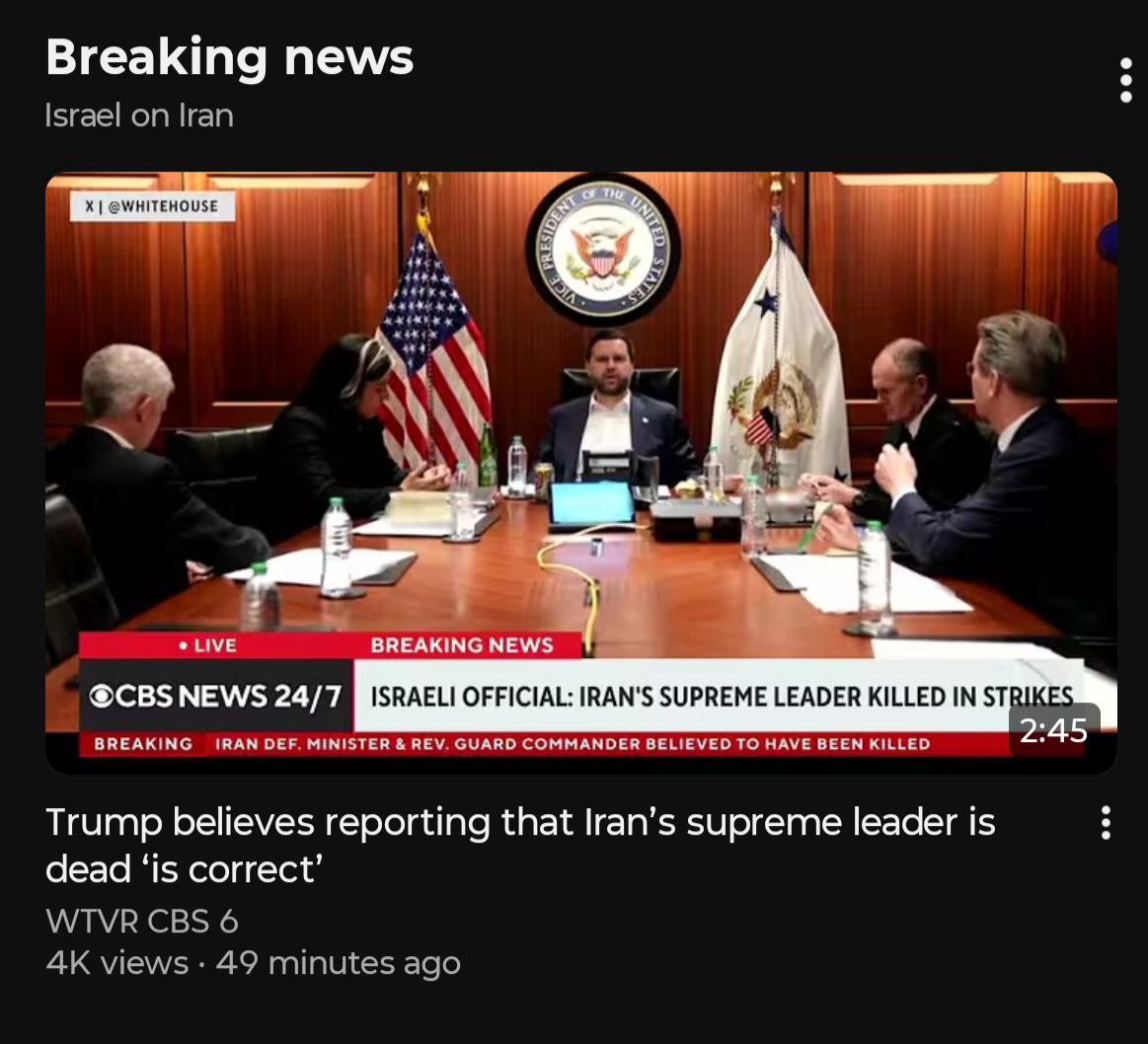Click the X | @WHITEHOUSE source label
Viewport: 1148px width, 1044px height.
click(152, 206)
